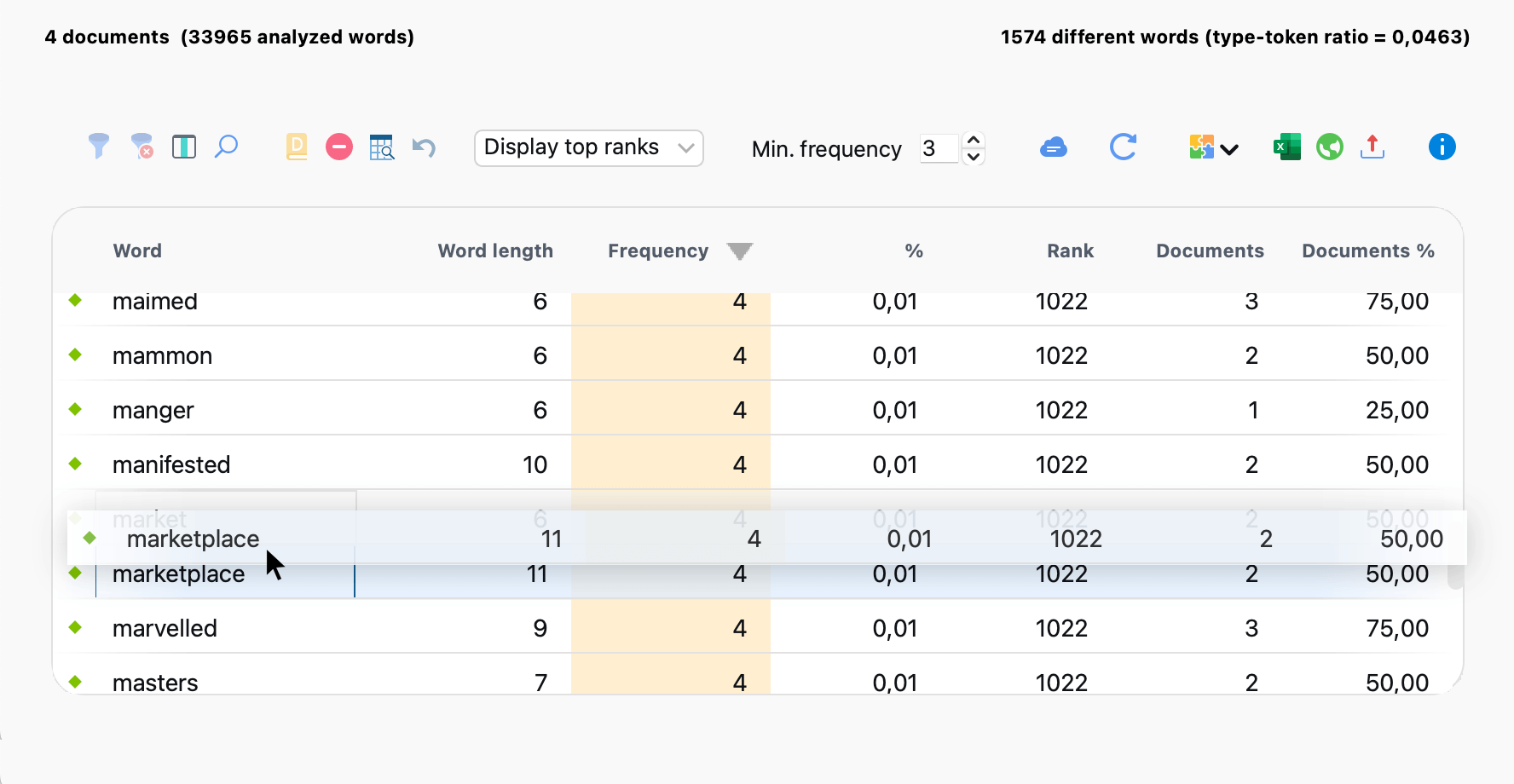Click the remove words icon
Image resolution: width=1514 pixels, height=784 pixels.
[338, 147]
